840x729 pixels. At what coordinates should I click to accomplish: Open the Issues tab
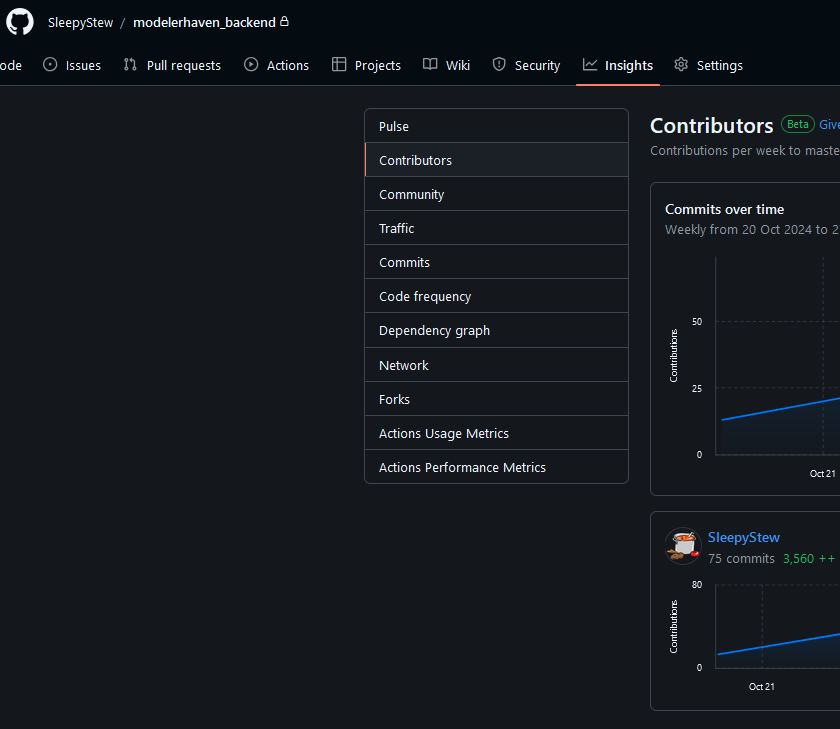(72, 65)
